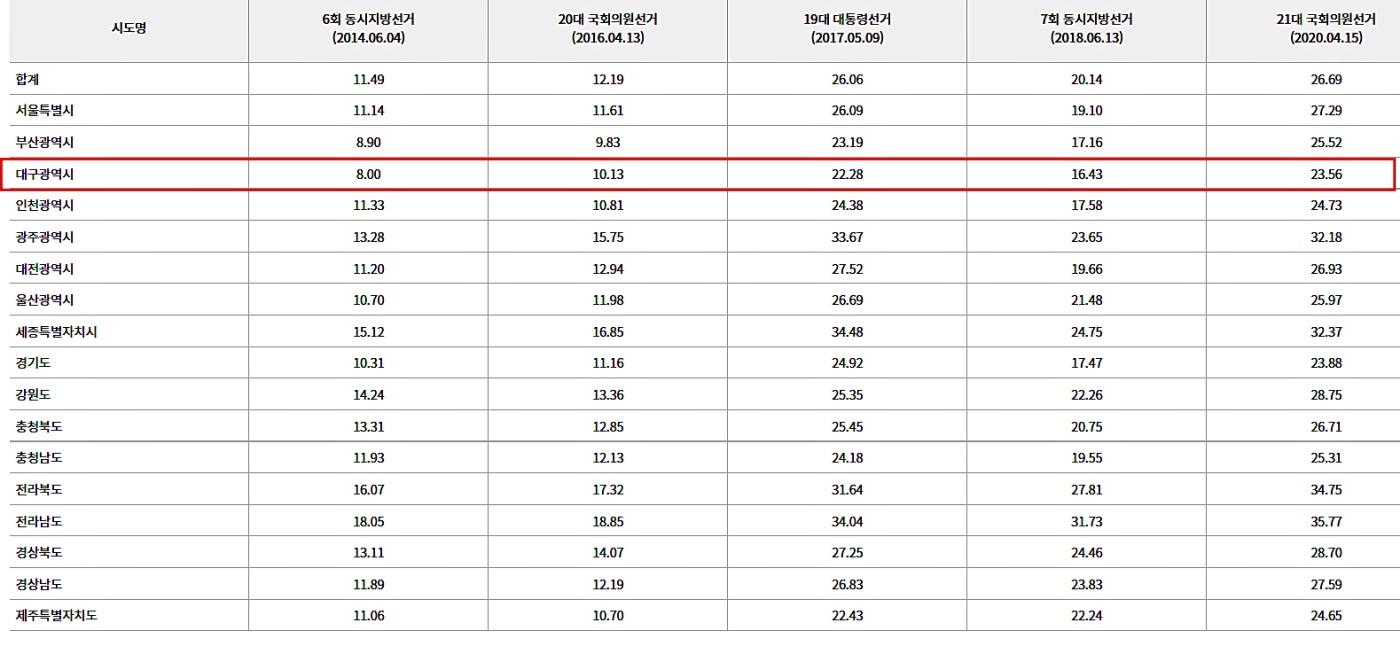Select 강원도's 14.24 value cell

[x=368, y=395]
